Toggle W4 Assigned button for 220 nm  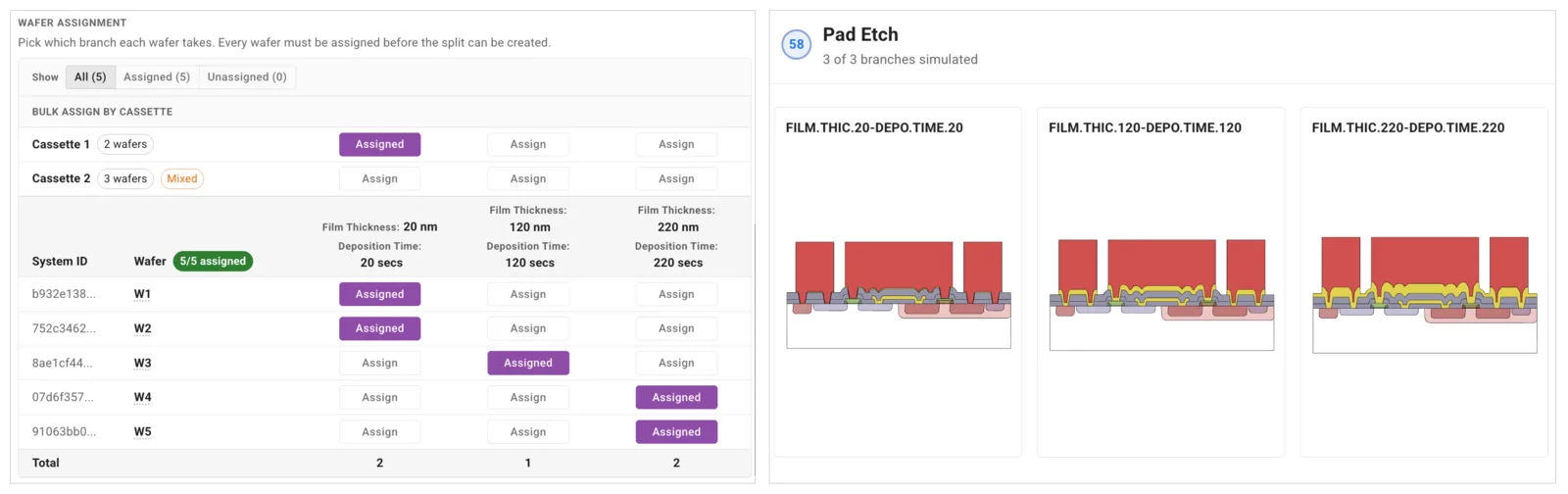tap(676, 397)
